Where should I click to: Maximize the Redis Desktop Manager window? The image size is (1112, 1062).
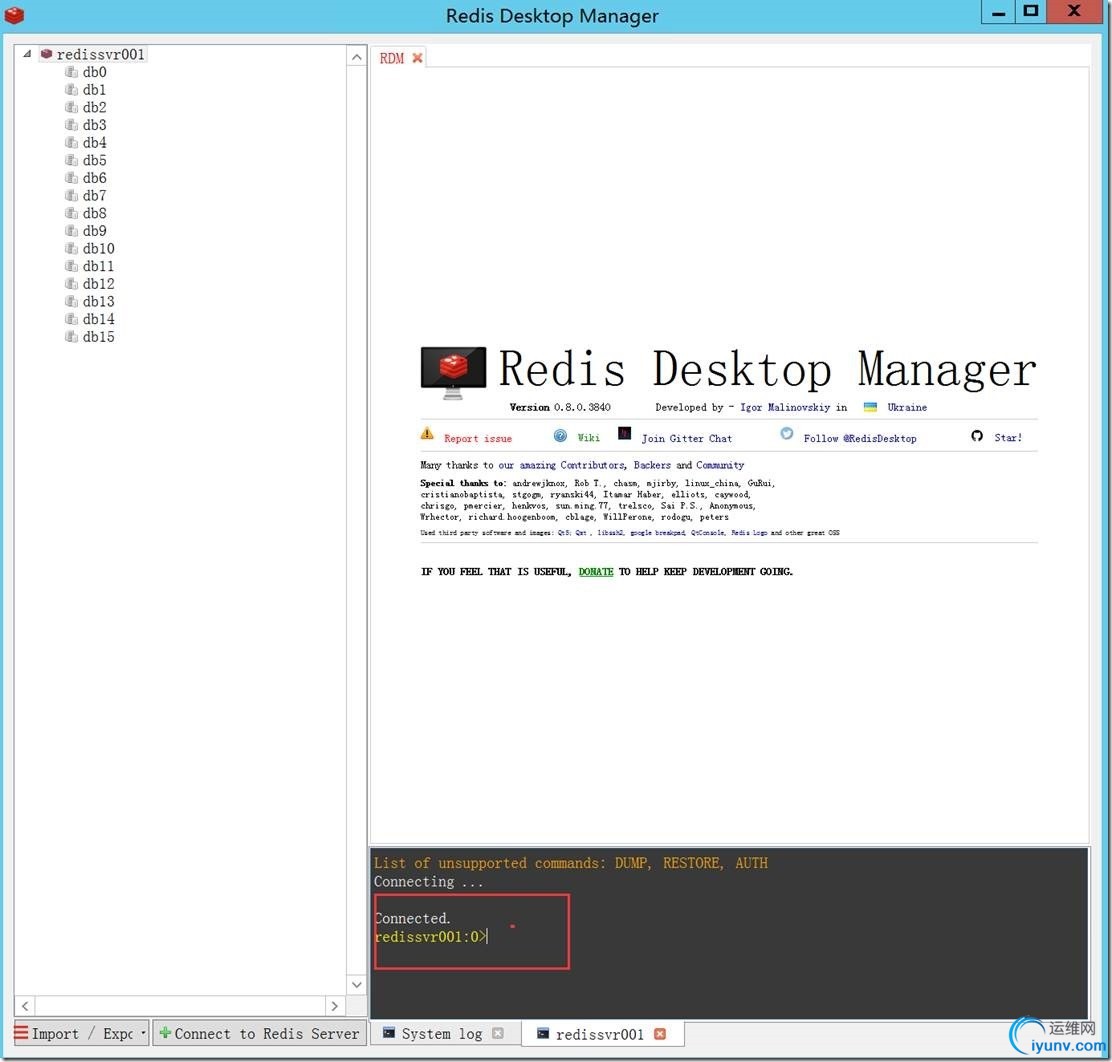point(1031,12)
